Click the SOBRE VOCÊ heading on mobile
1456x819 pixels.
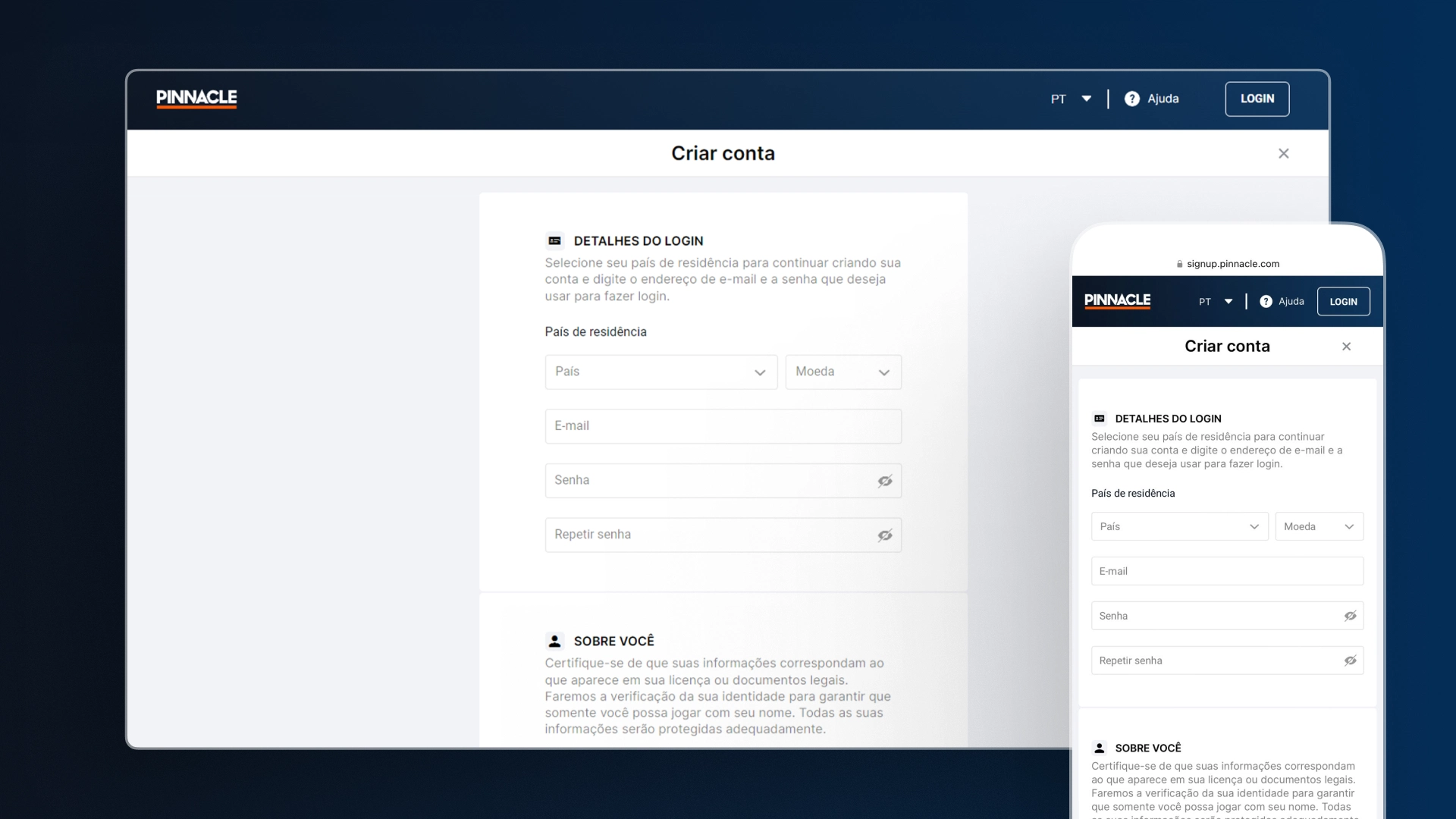[x=1148, y=748]
